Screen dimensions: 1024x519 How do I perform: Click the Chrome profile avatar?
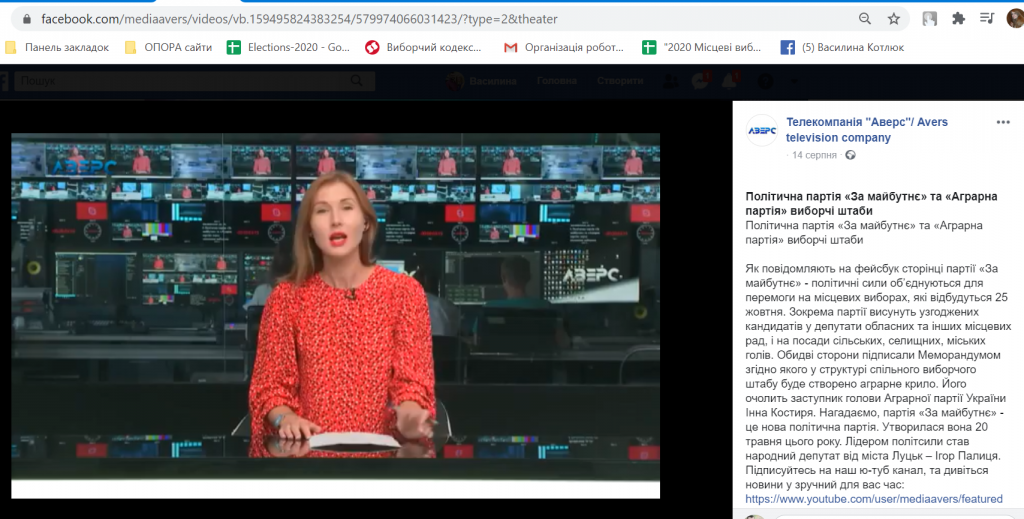pyautogui.click(x=1014, y=18)
